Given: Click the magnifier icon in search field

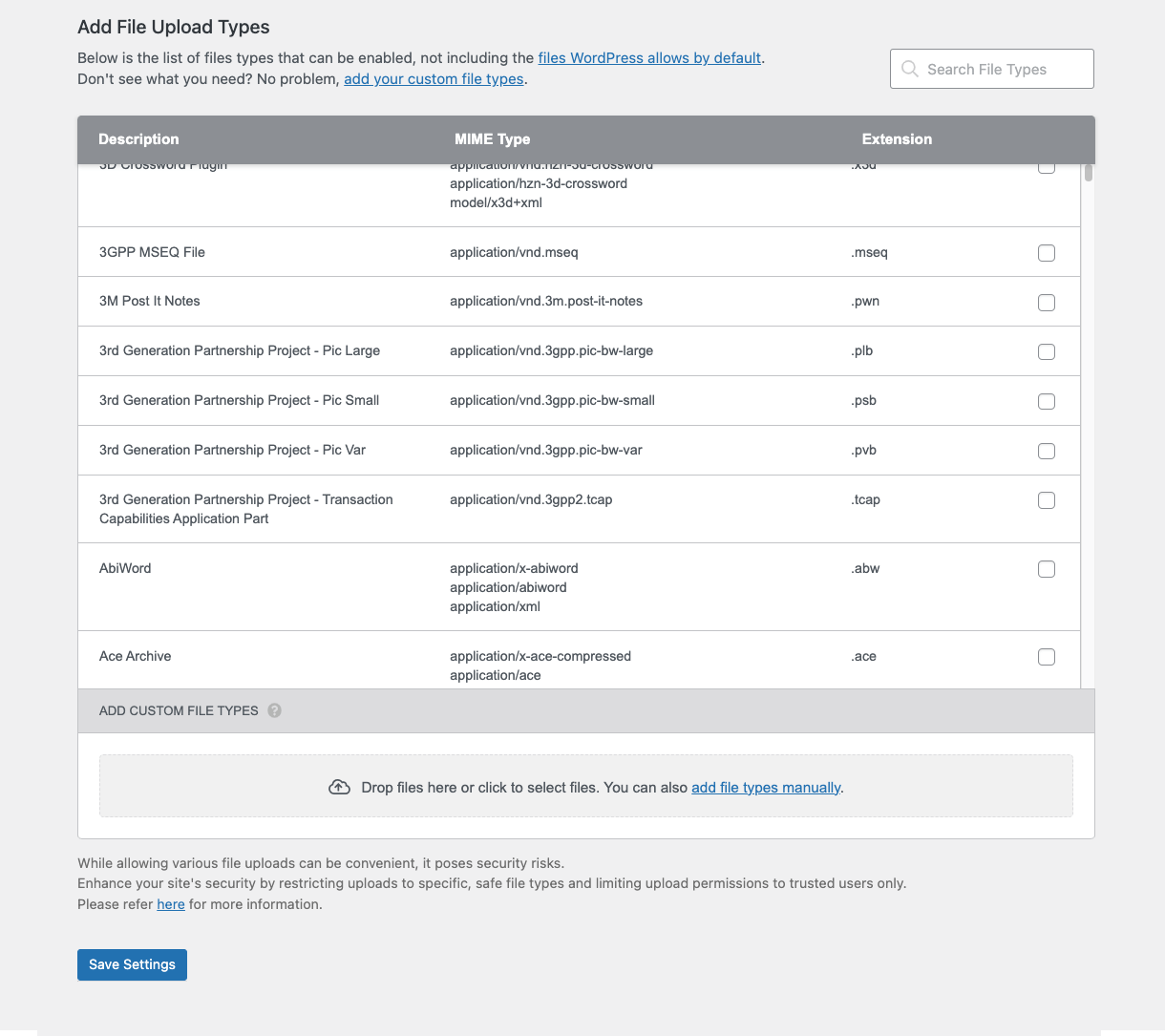Looking at the screenshot, I should (x=910, y=69).
